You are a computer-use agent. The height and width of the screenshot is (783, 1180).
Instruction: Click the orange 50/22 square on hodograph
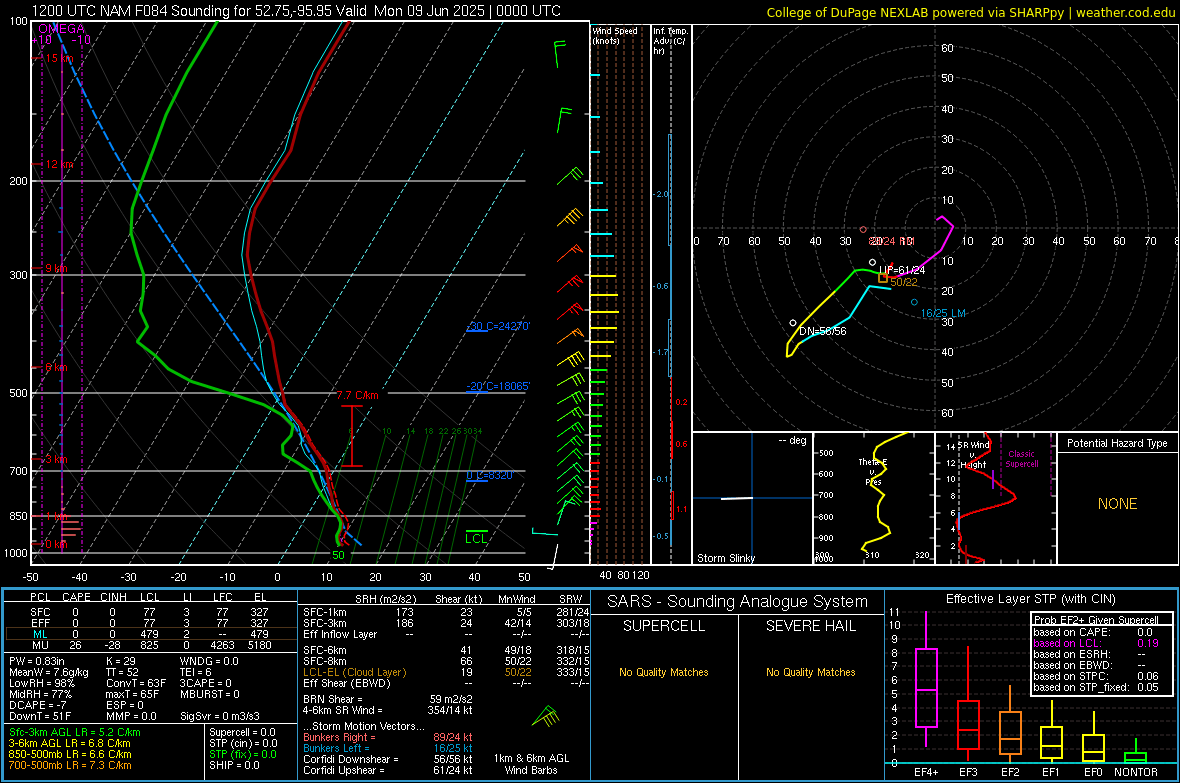tap(883, 278)
